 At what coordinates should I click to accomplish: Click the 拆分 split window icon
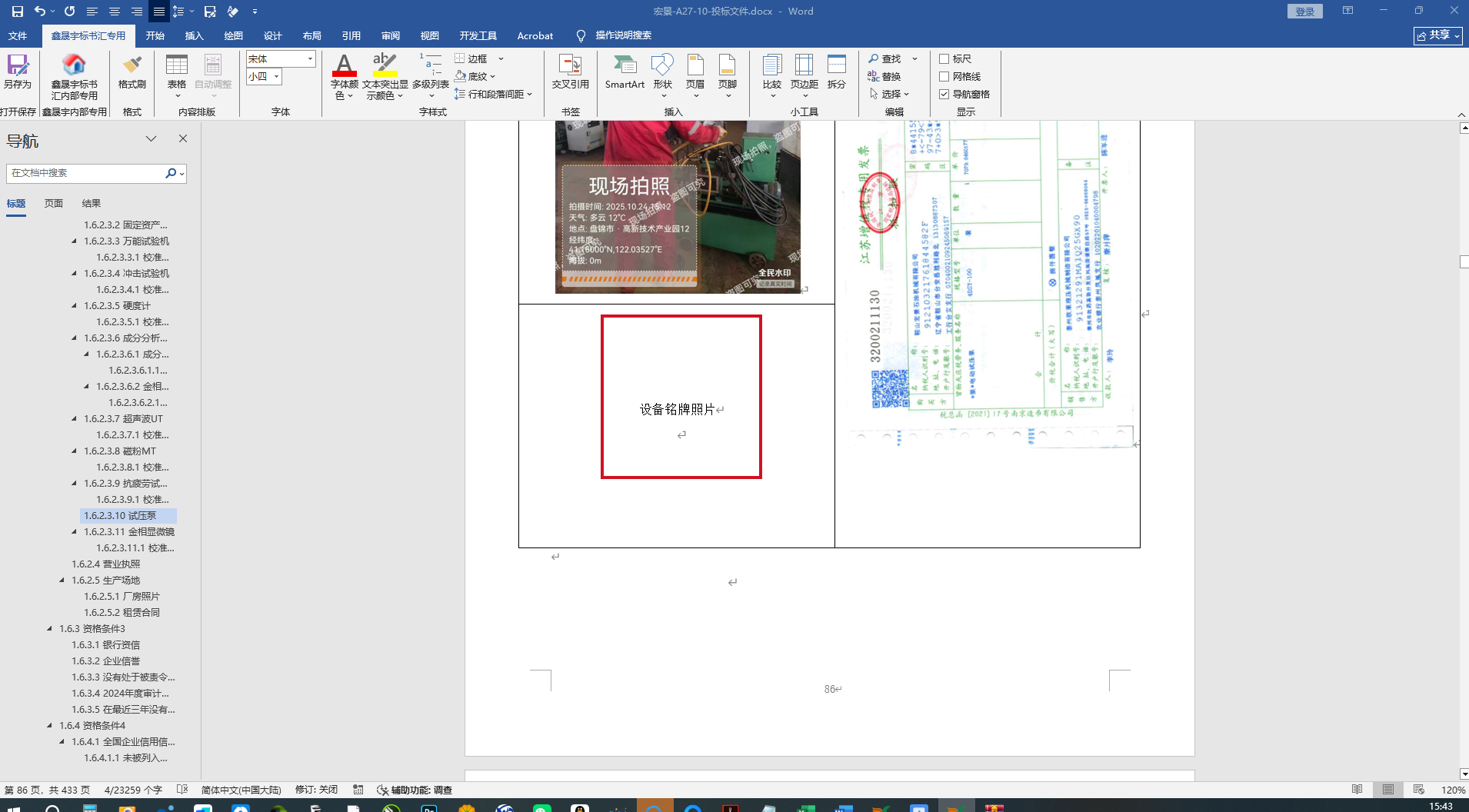837,72
